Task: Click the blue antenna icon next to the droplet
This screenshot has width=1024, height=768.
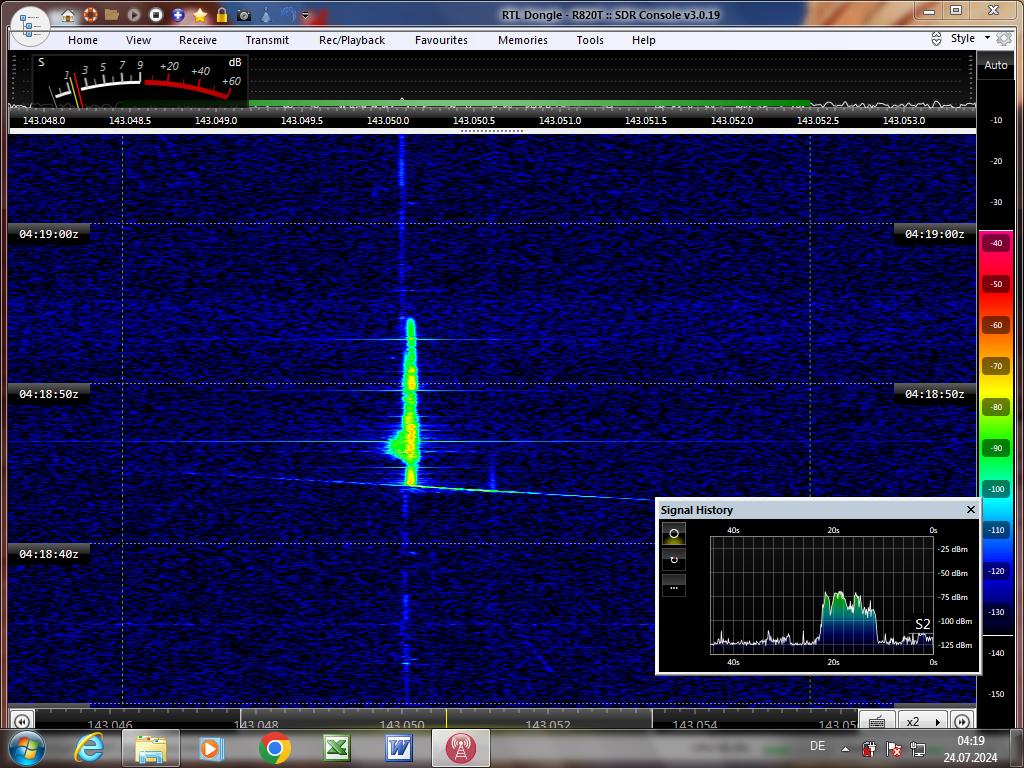Action: point(288,15)
